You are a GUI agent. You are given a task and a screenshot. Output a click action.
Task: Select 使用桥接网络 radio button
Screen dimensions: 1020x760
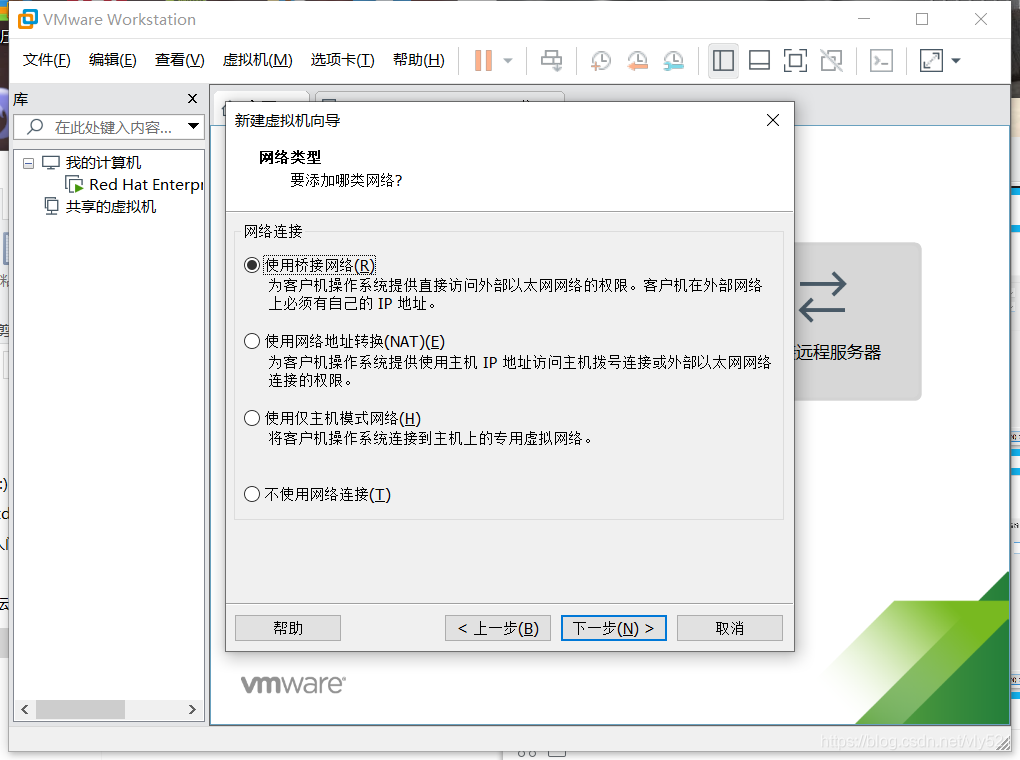[x=251, y=264]
